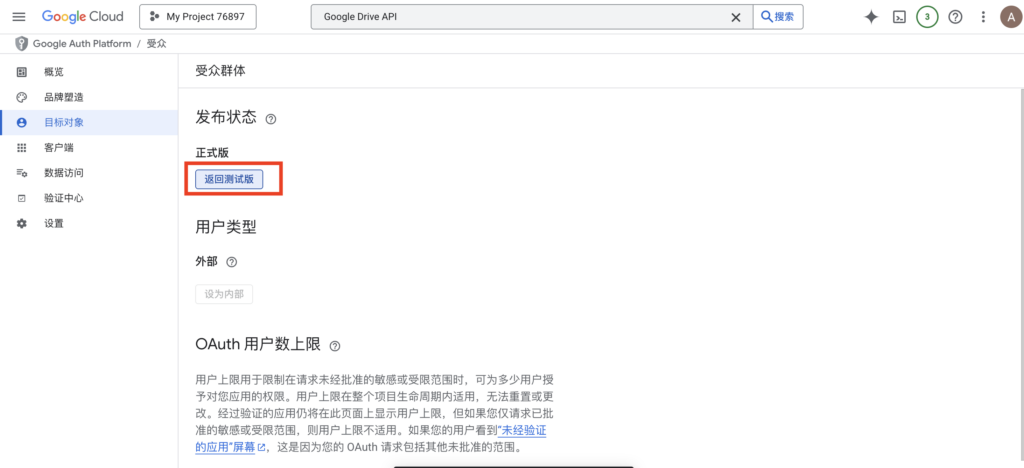The image size is (1024, 468).
Task: Click help icon next to 发布状态
Action: [271, 119]
